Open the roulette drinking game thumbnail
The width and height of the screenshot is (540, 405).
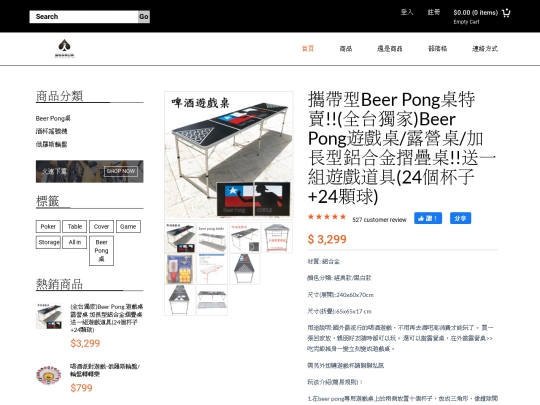click(x=49, y=375)
